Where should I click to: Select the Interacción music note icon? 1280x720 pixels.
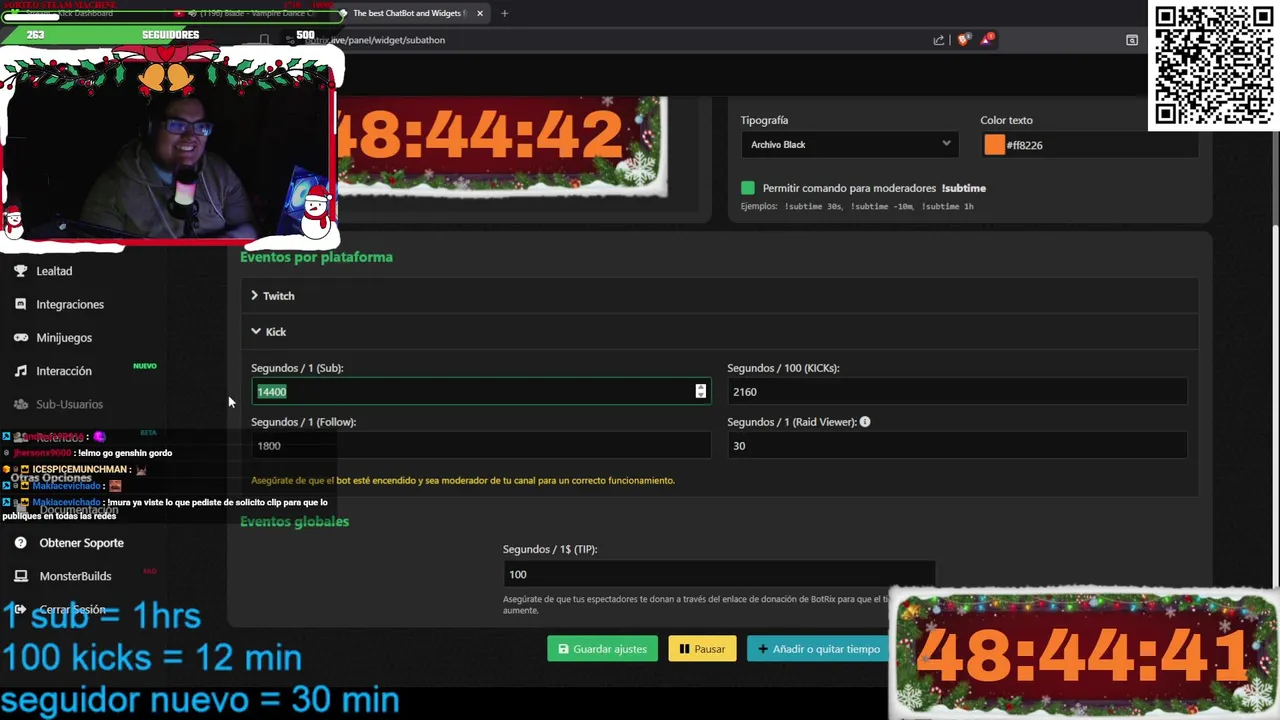click(x=20, y=371)
